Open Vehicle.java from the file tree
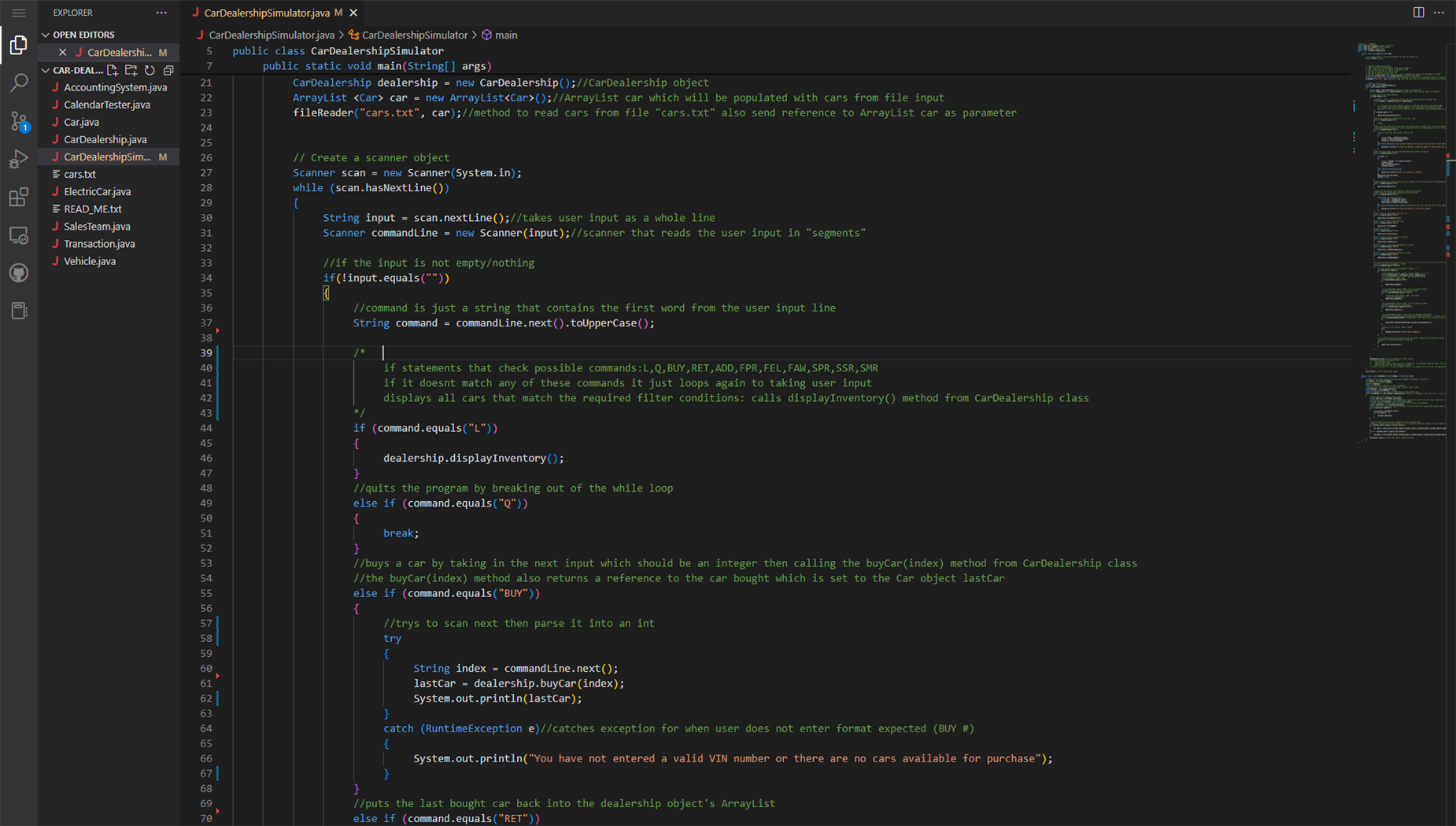The image size is (1456, 826). (90, 261)
